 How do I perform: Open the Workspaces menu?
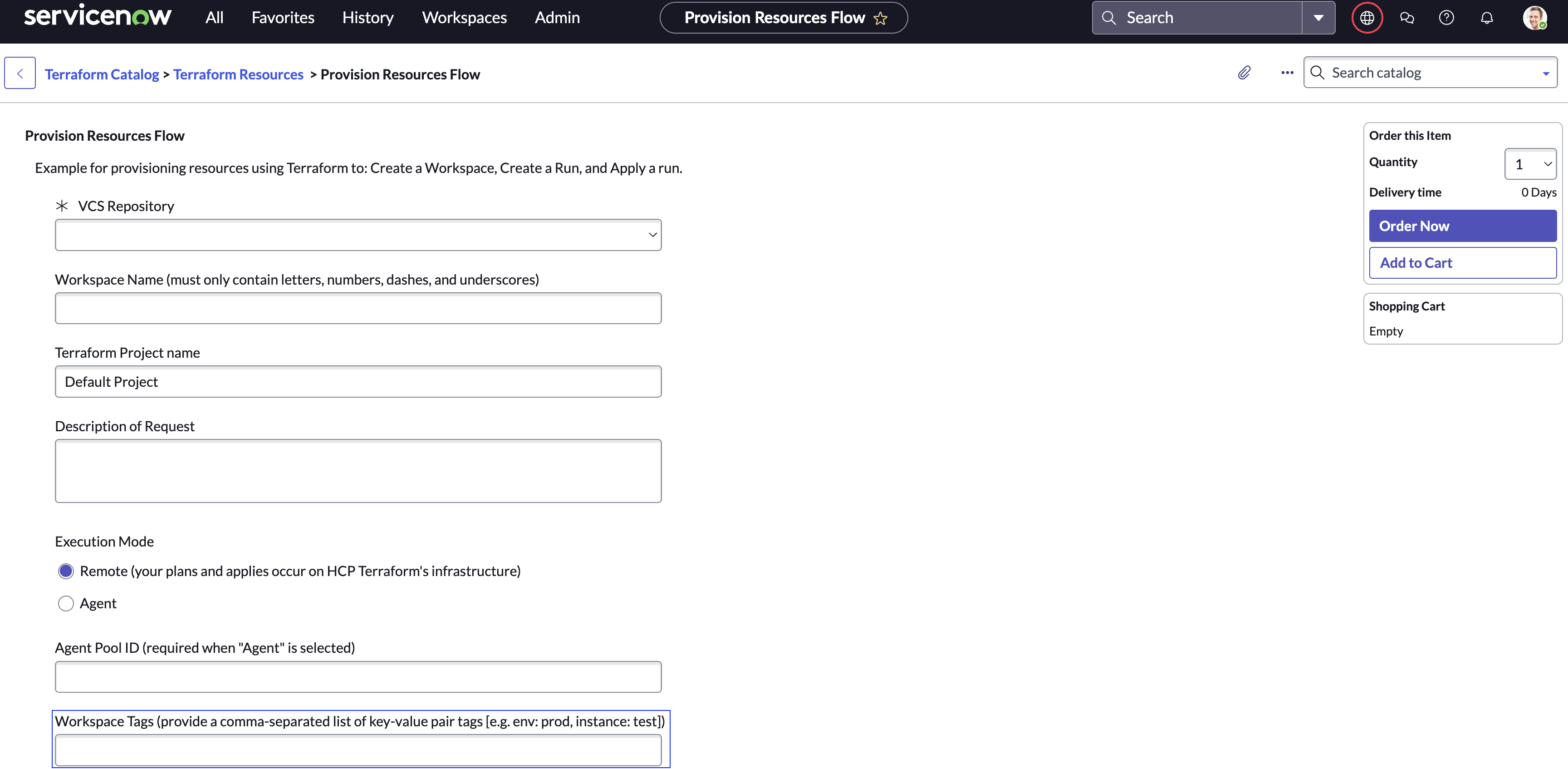tap(464, 18)
